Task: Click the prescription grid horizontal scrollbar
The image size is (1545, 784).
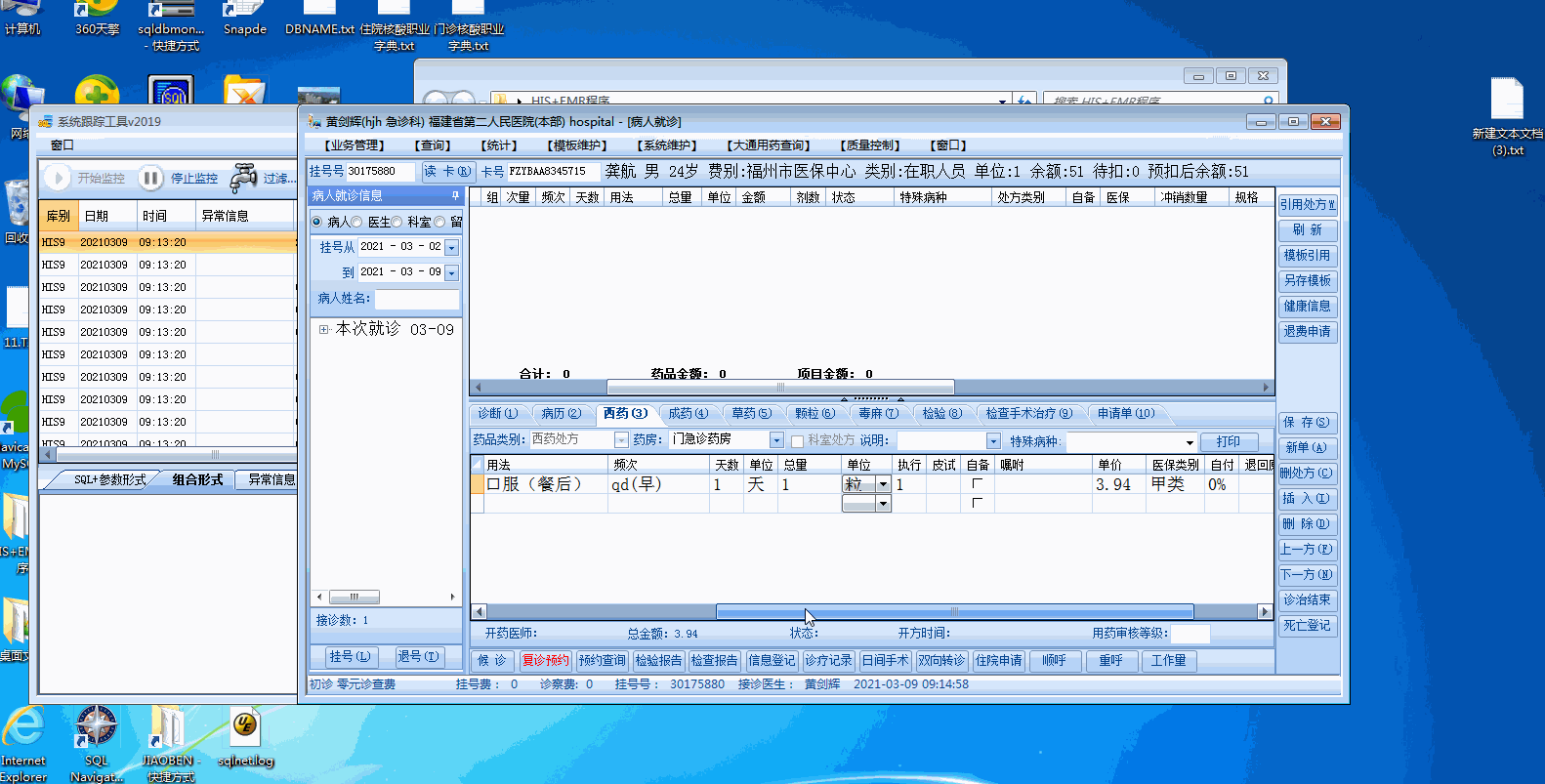Action: tap(953, 612)
